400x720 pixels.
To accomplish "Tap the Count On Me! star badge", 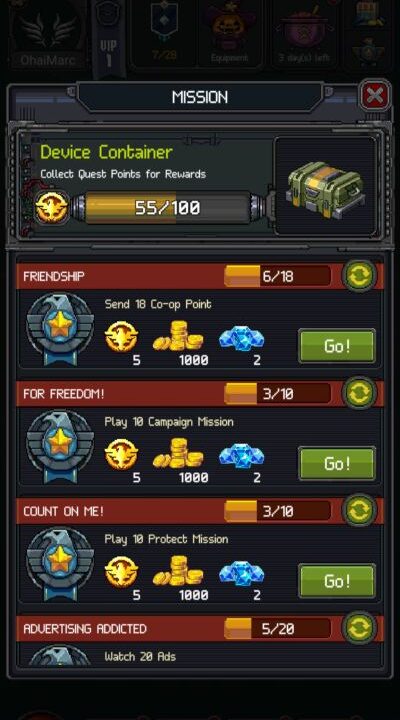I will 60,564.
